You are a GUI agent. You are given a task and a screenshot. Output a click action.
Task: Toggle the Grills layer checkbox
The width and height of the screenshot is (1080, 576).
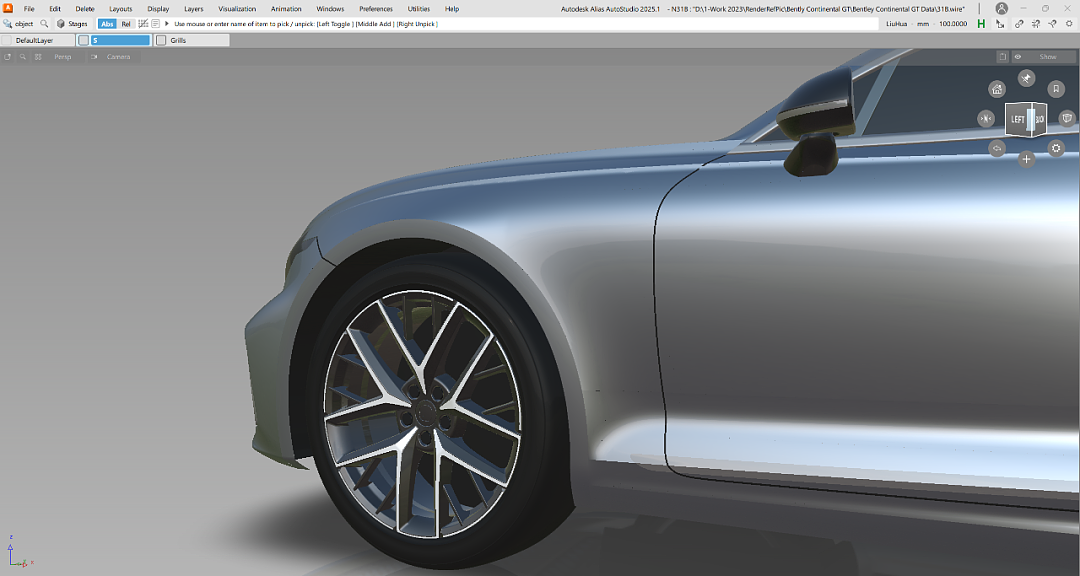[x=161, y=40]
